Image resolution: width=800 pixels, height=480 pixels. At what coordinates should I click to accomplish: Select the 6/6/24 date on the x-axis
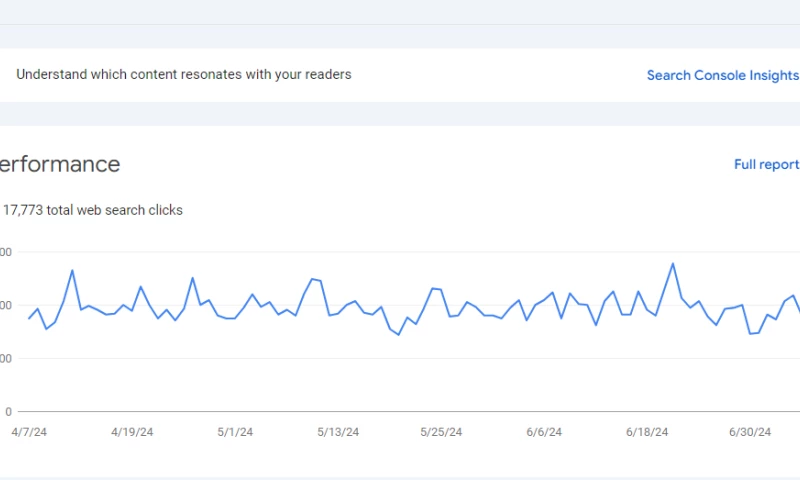point(544,432)
